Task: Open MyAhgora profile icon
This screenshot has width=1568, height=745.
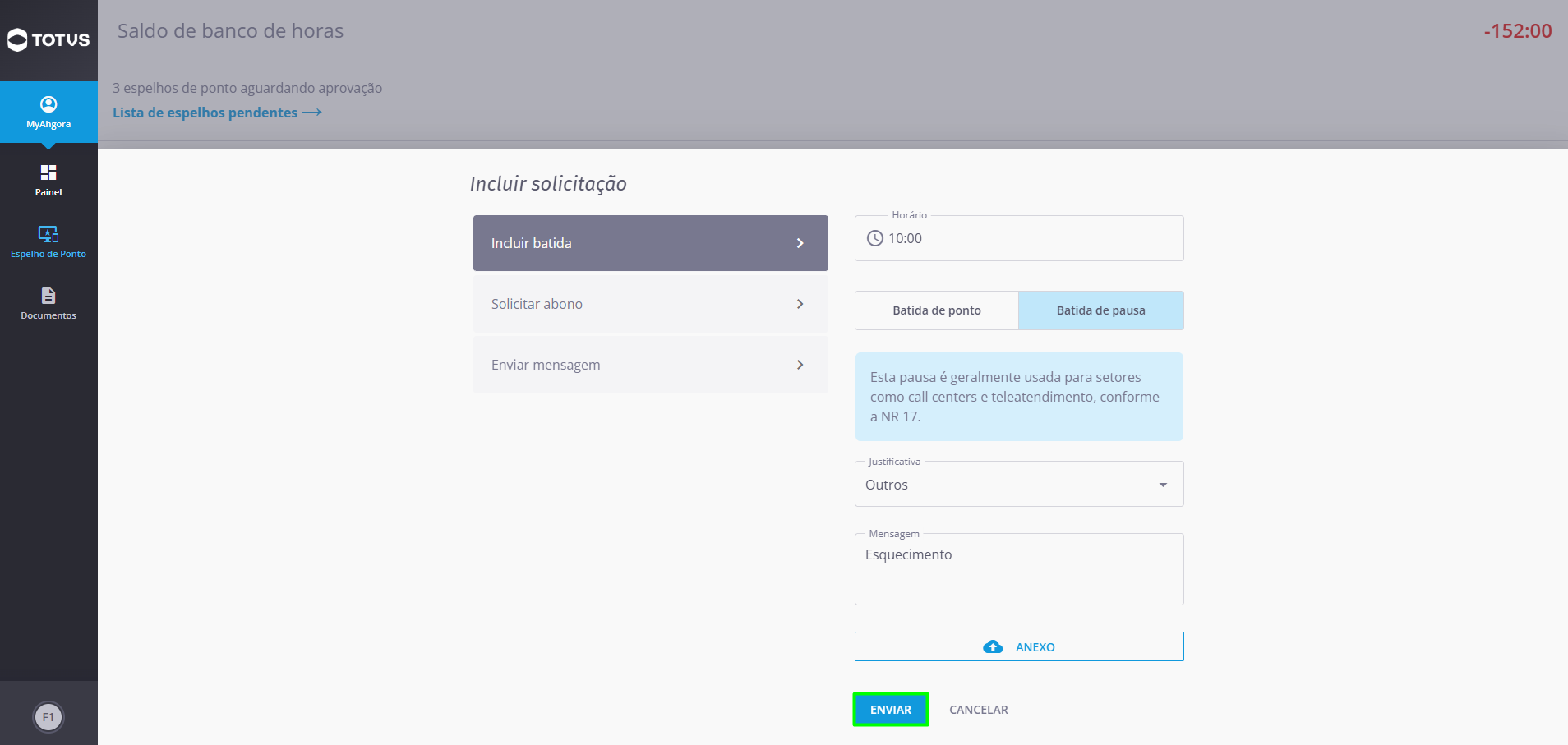Action: 48,104
